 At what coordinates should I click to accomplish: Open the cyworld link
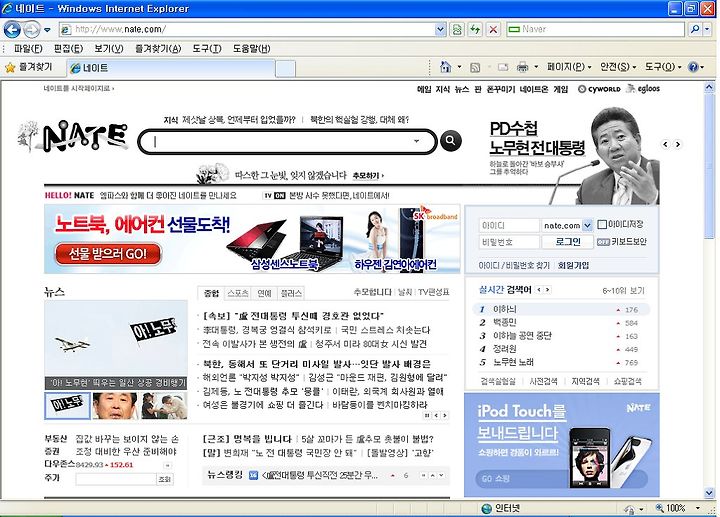point(599,89)
